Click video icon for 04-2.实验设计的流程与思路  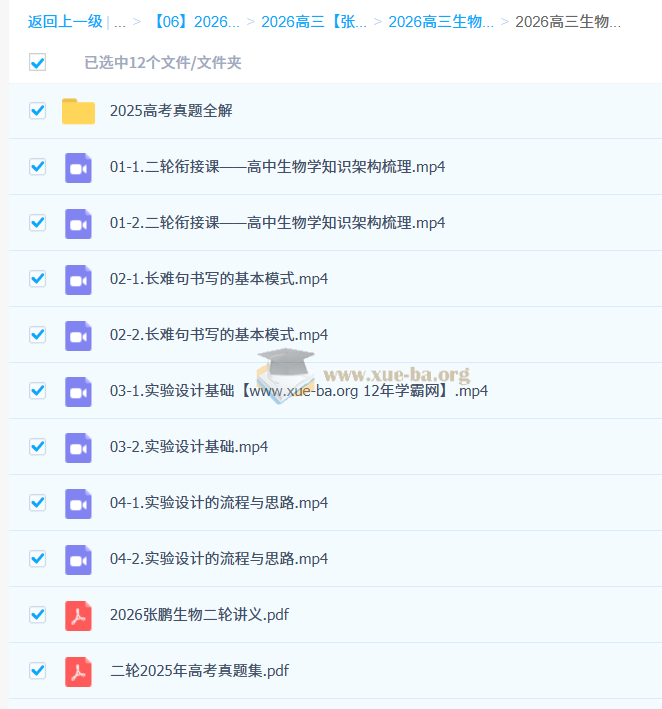[78, 559]
